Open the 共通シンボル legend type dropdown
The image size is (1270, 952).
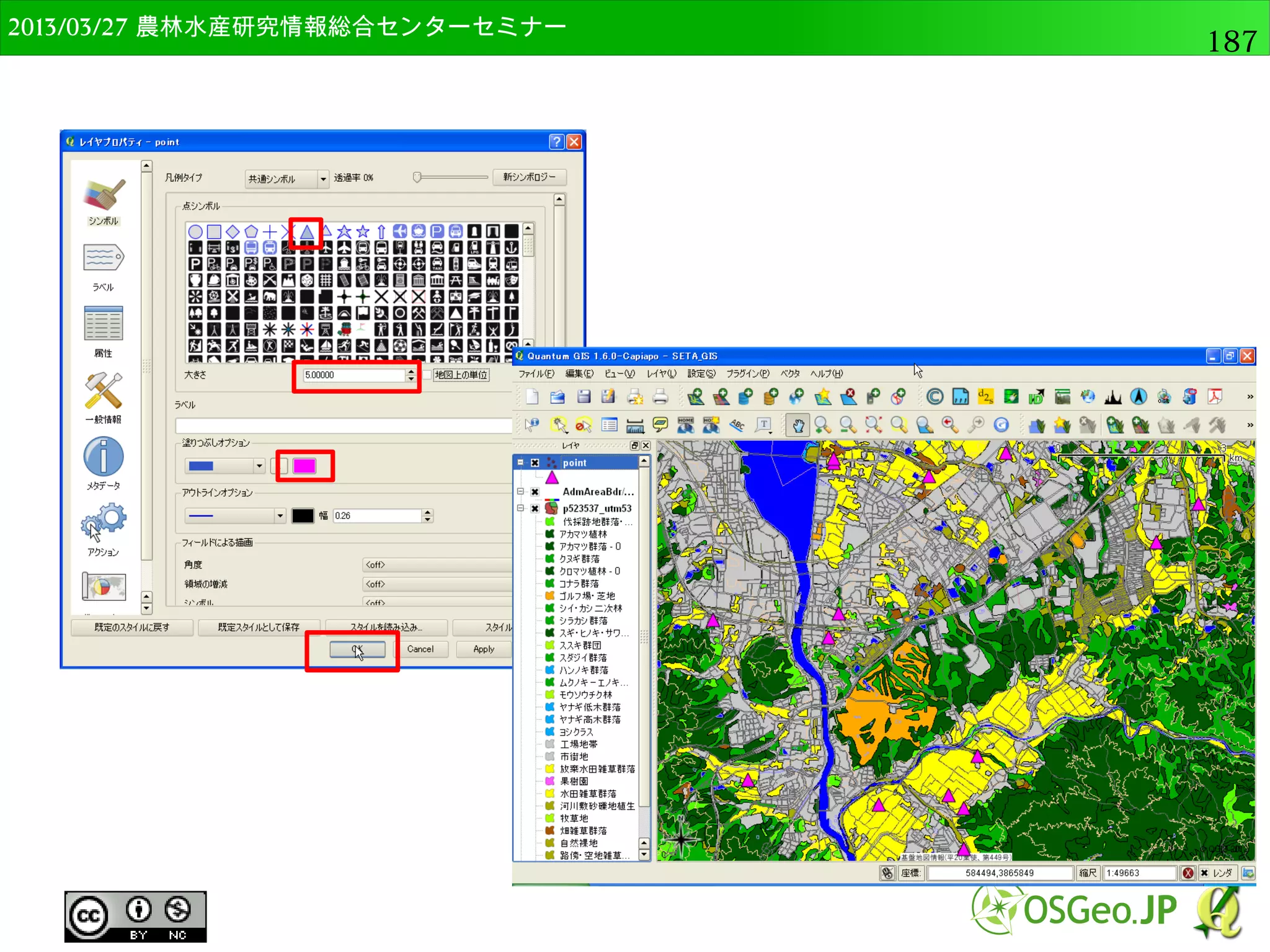coord(286,179)
